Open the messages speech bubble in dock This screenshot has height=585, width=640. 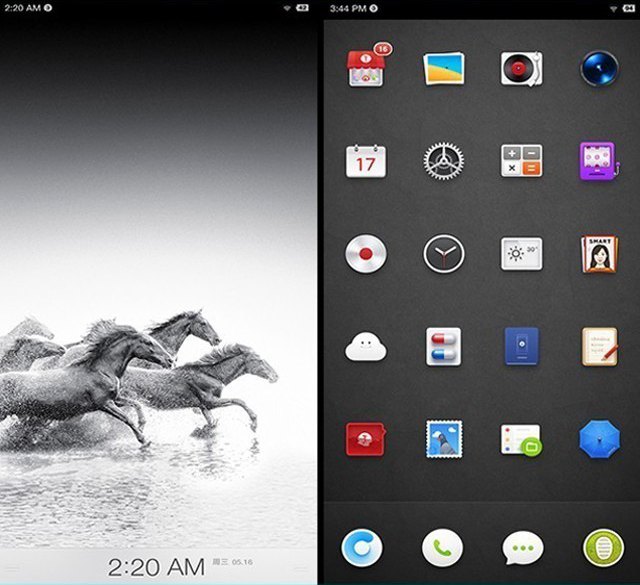pos(522,547)
